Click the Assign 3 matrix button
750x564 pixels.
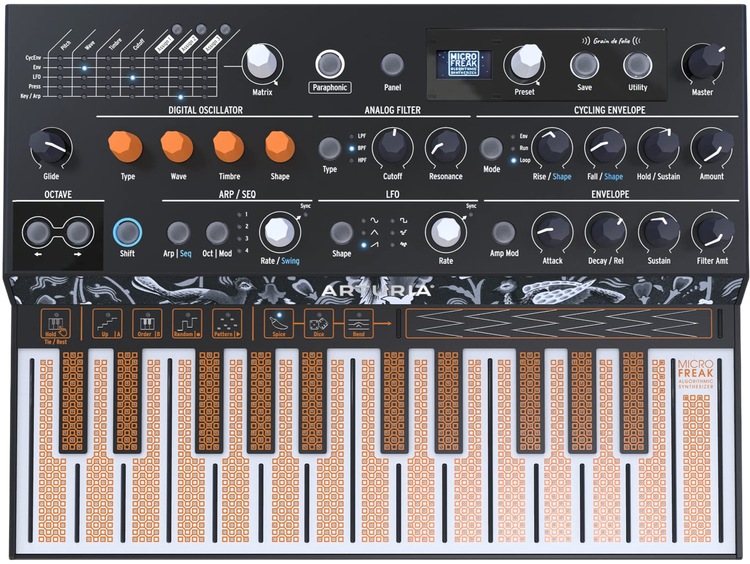225,29
